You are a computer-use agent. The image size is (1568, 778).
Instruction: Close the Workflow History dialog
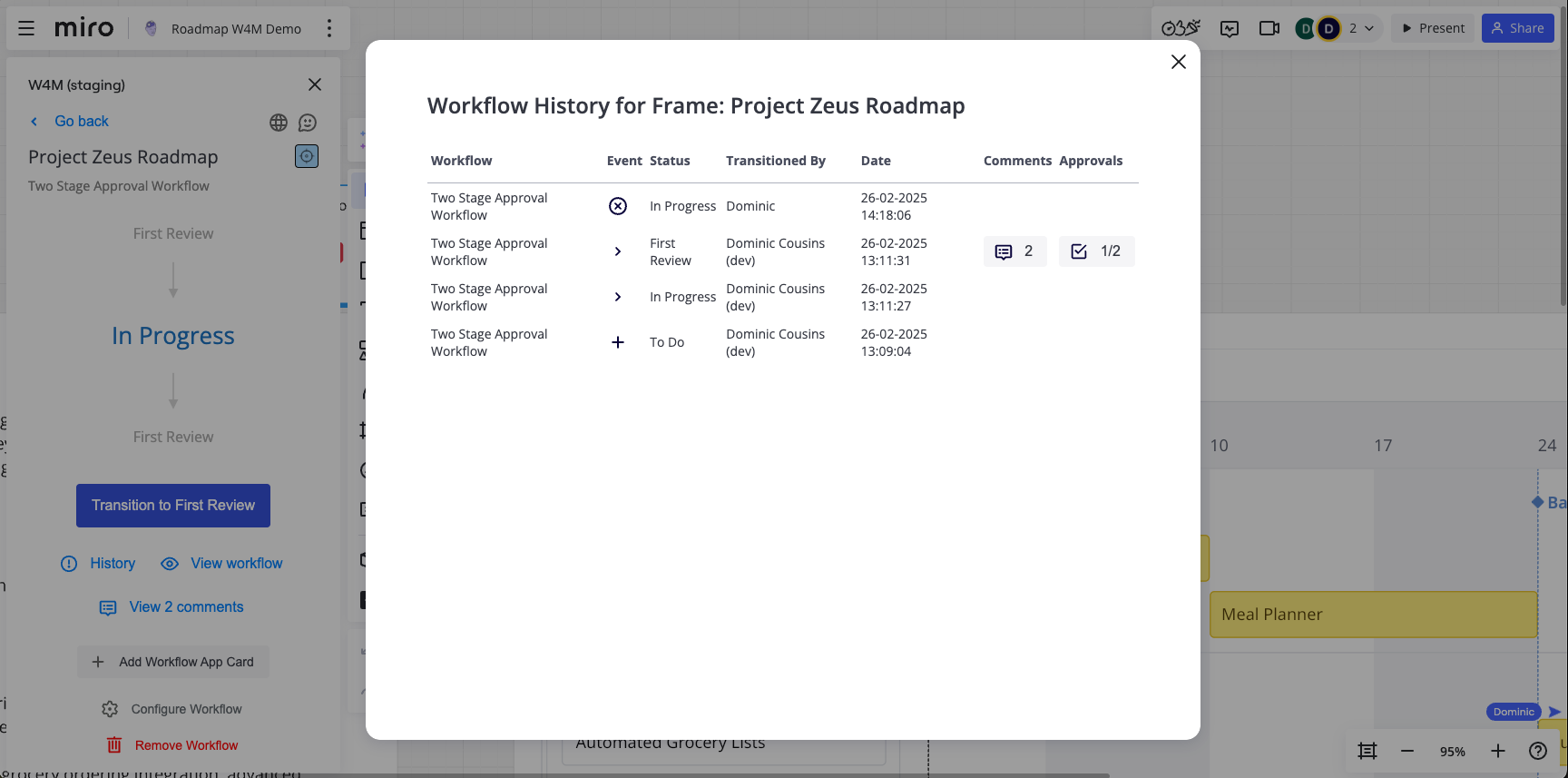click(1178, 62)
